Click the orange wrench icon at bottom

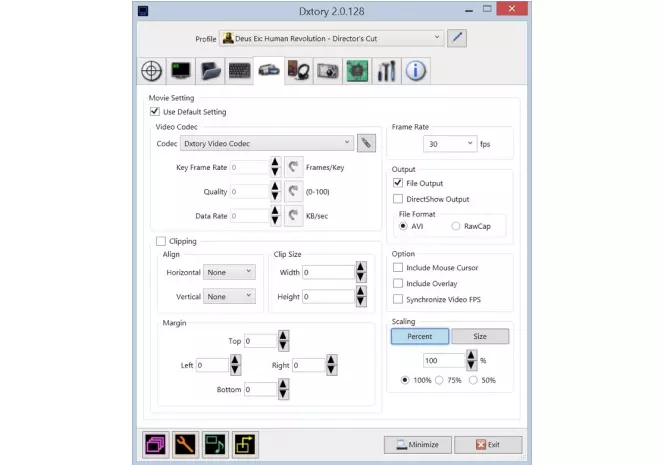pos(185,445)
